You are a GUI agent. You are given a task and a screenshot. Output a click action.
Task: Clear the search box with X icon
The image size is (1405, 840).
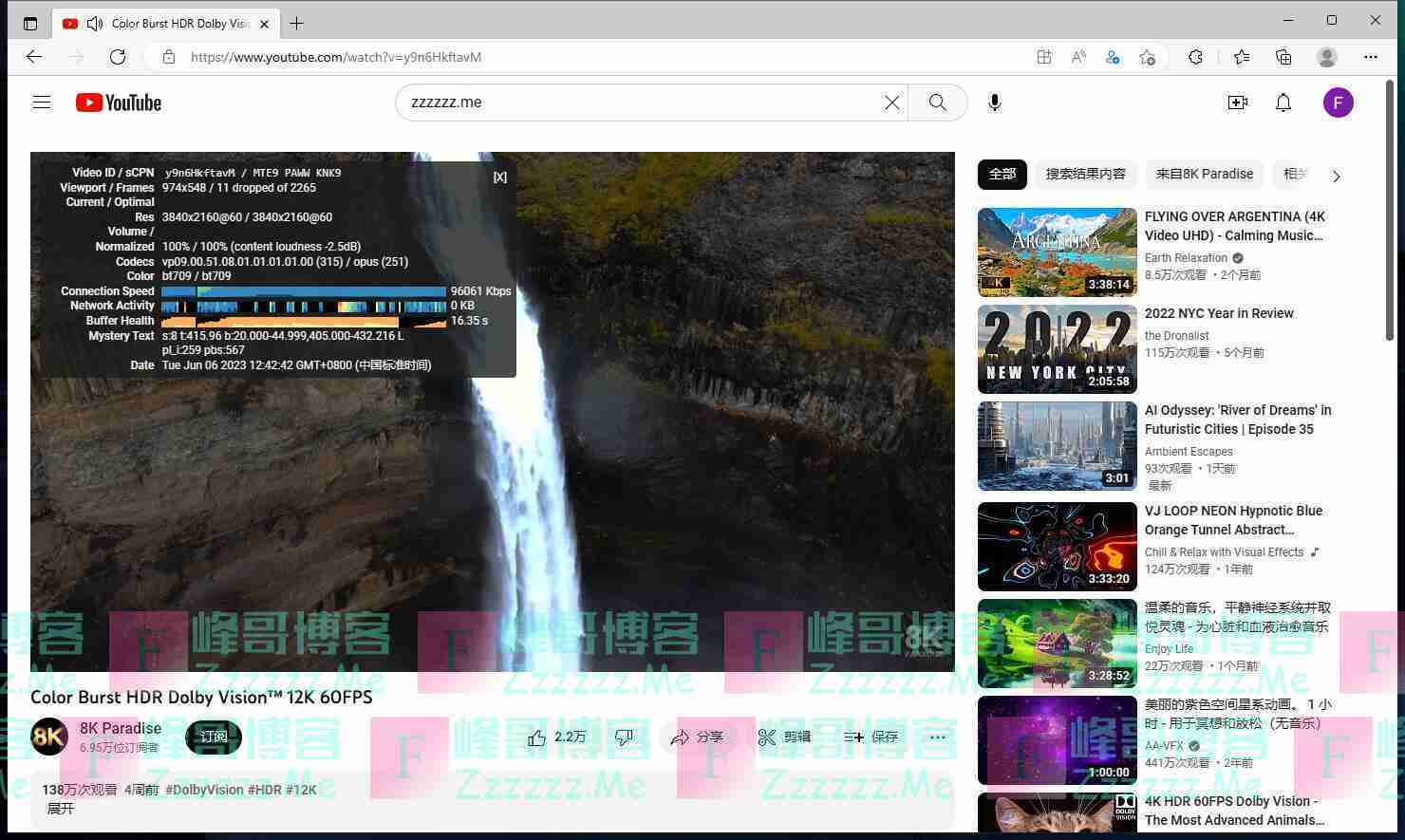(891, 103)
